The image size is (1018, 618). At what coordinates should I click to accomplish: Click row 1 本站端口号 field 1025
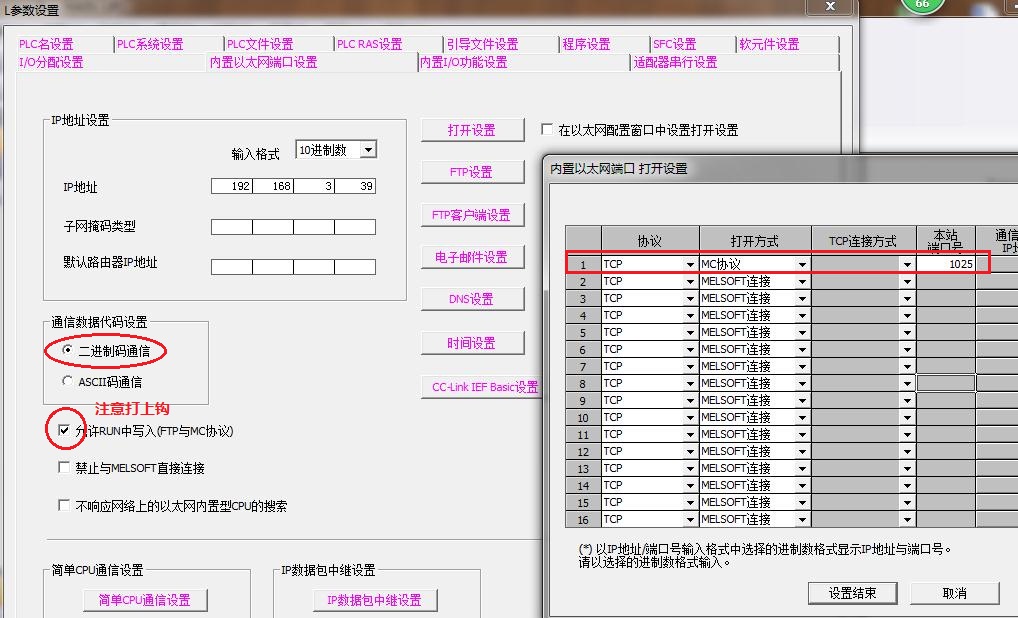[x=945, y=264]
